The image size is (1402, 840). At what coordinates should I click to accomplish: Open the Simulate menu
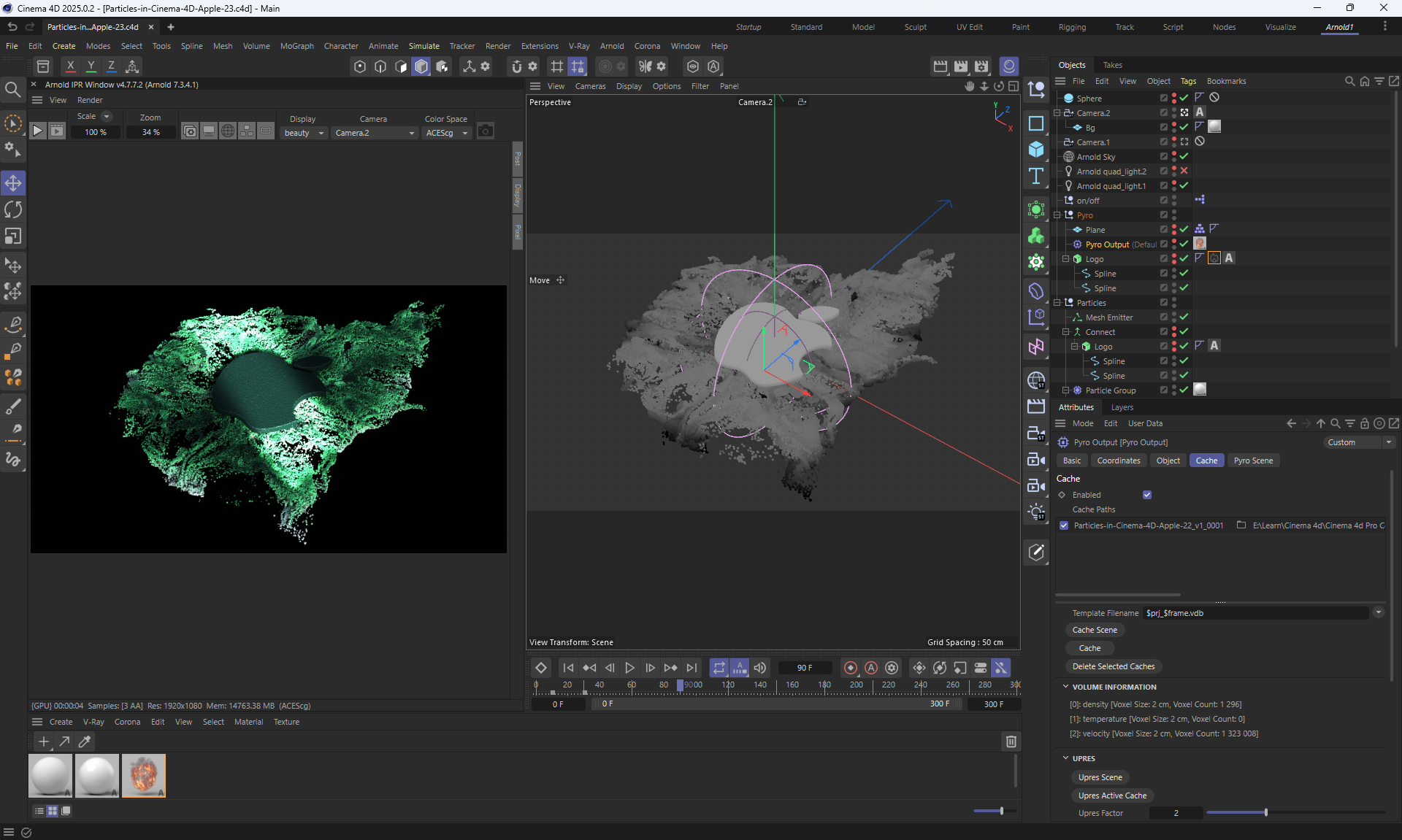click(424, 46)
